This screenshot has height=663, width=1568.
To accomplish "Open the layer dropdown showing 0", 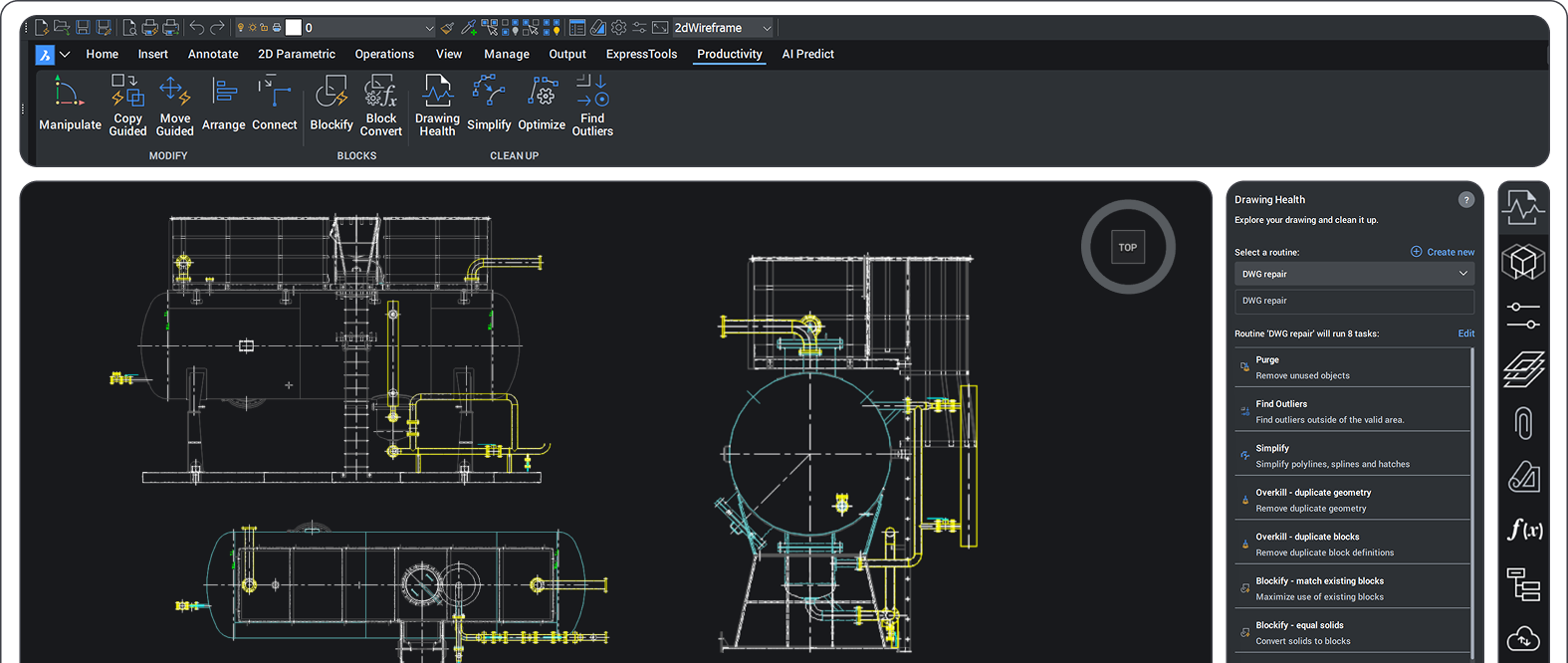I will coord(336,27).
